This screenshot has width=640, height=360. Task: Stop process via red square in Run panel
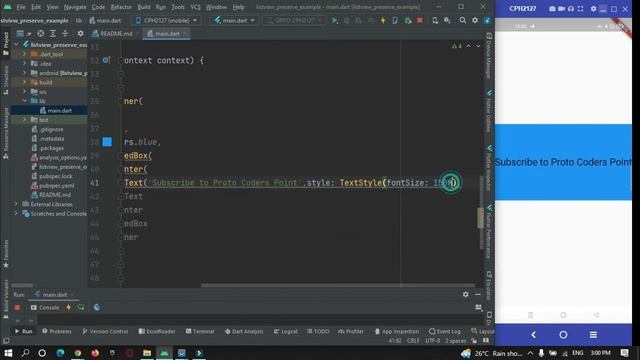tap(17, 308)
